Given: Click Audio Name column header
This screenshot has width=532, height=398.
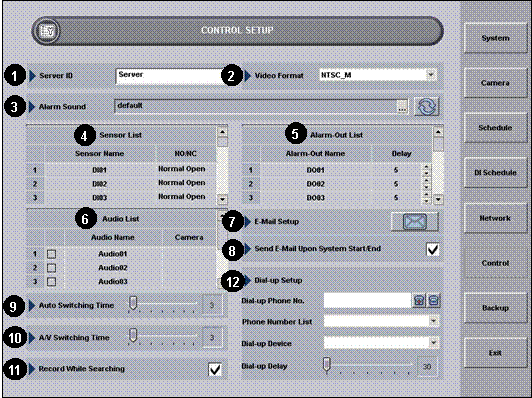Looking at the screenshot, I should coord(113,238).
